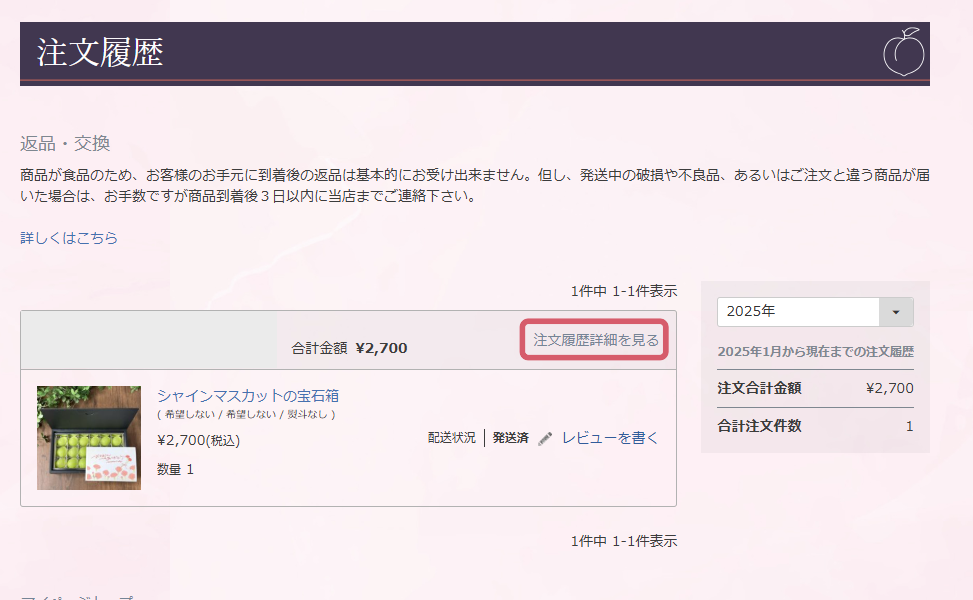Click the 合計注文件数 order count row

coord(759,426)
